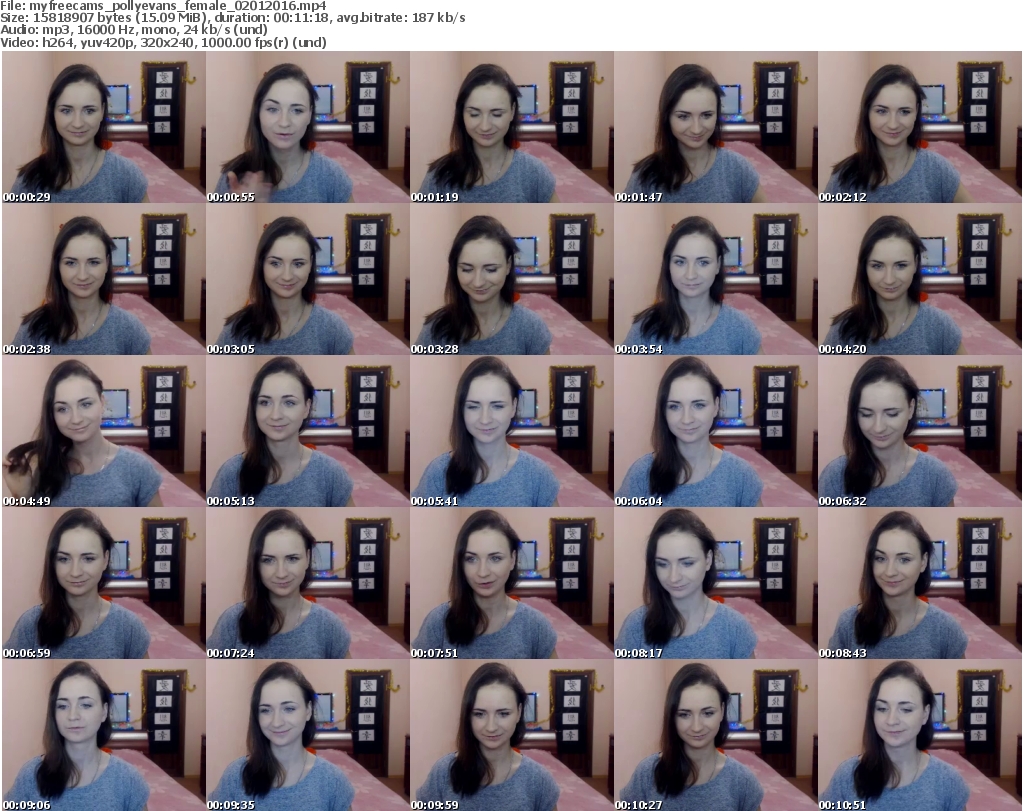The image size is (1024, 811).
Task: Open the frame stamped 00:01:19
Action: coord(511,127)
